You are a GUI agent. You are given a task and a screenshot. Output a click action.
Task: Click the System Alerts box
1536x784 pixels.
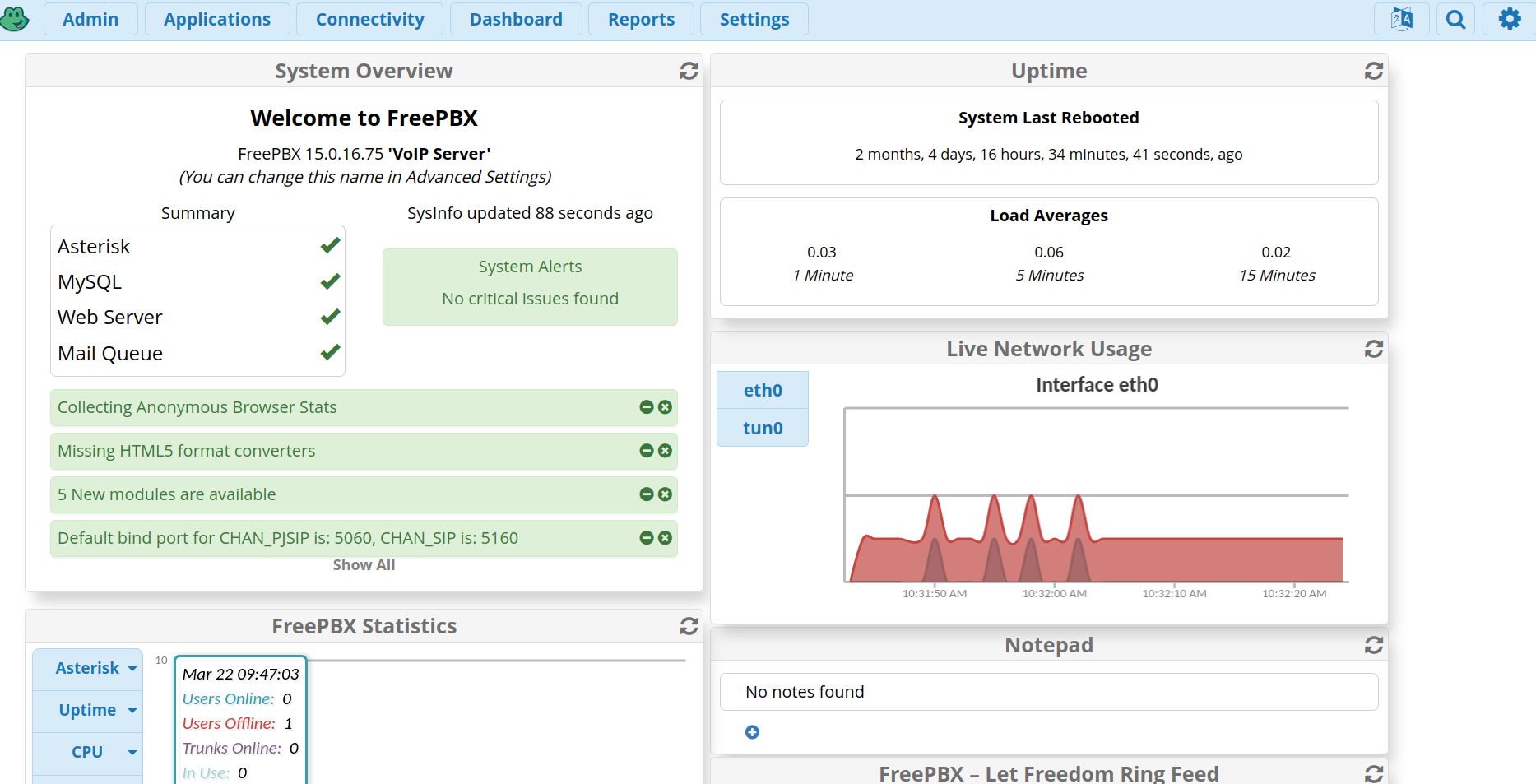(530, 287)
